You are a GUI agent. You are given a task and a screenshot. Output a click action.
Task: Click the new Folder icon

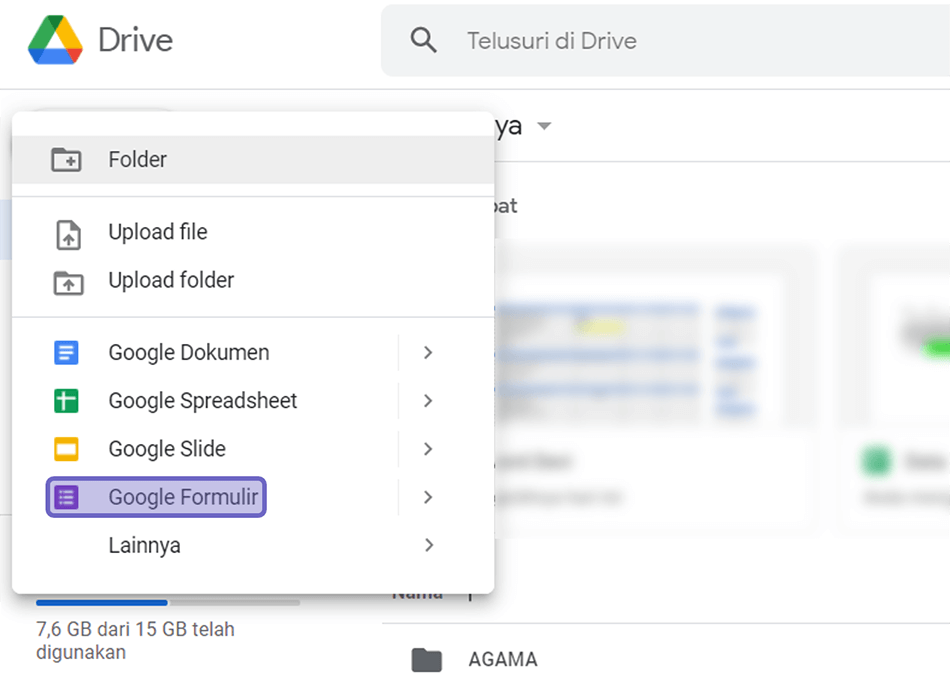click(66, 160)
